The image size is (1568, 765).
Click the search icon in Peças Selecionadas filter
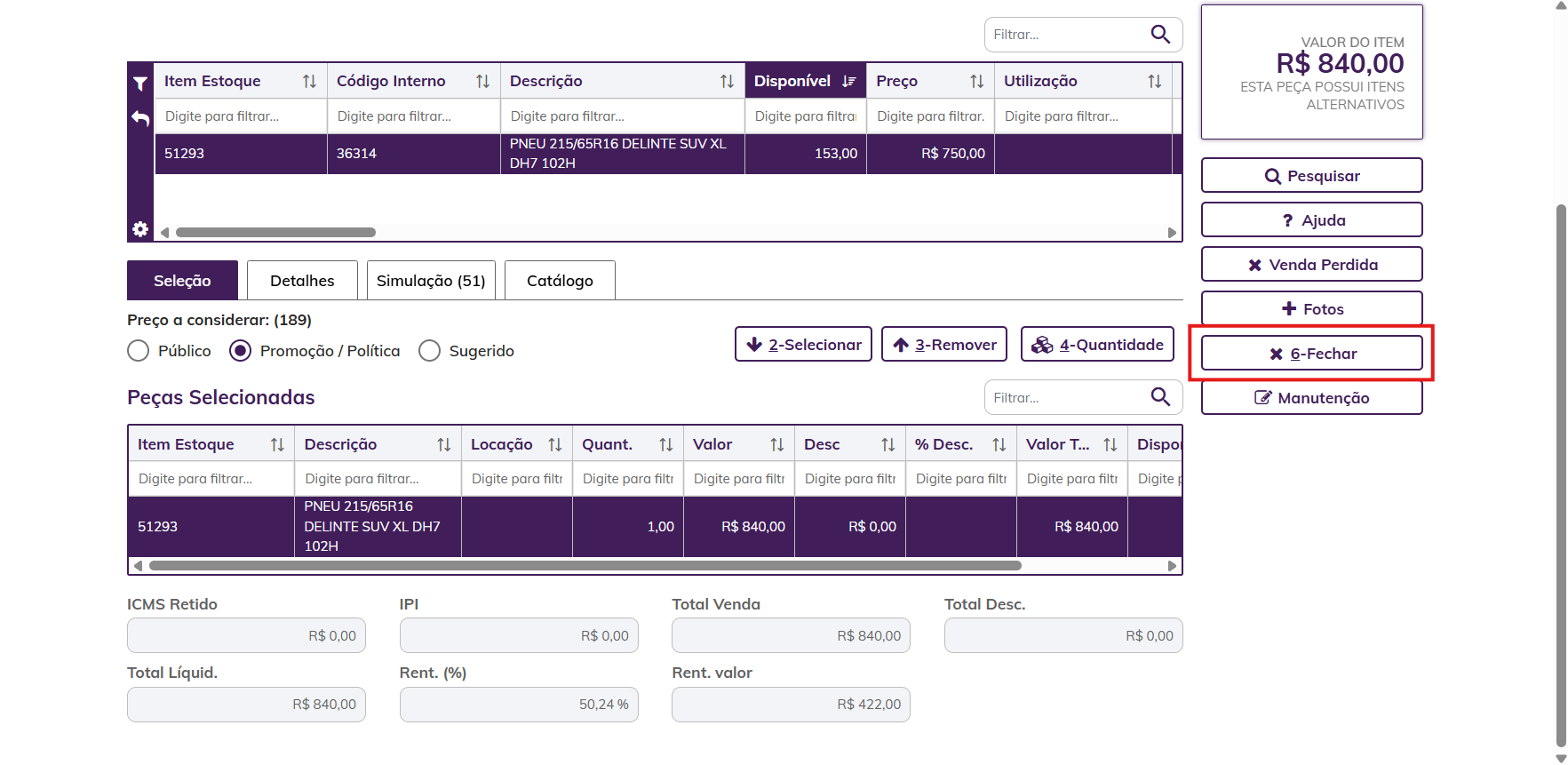point(1160,397)
